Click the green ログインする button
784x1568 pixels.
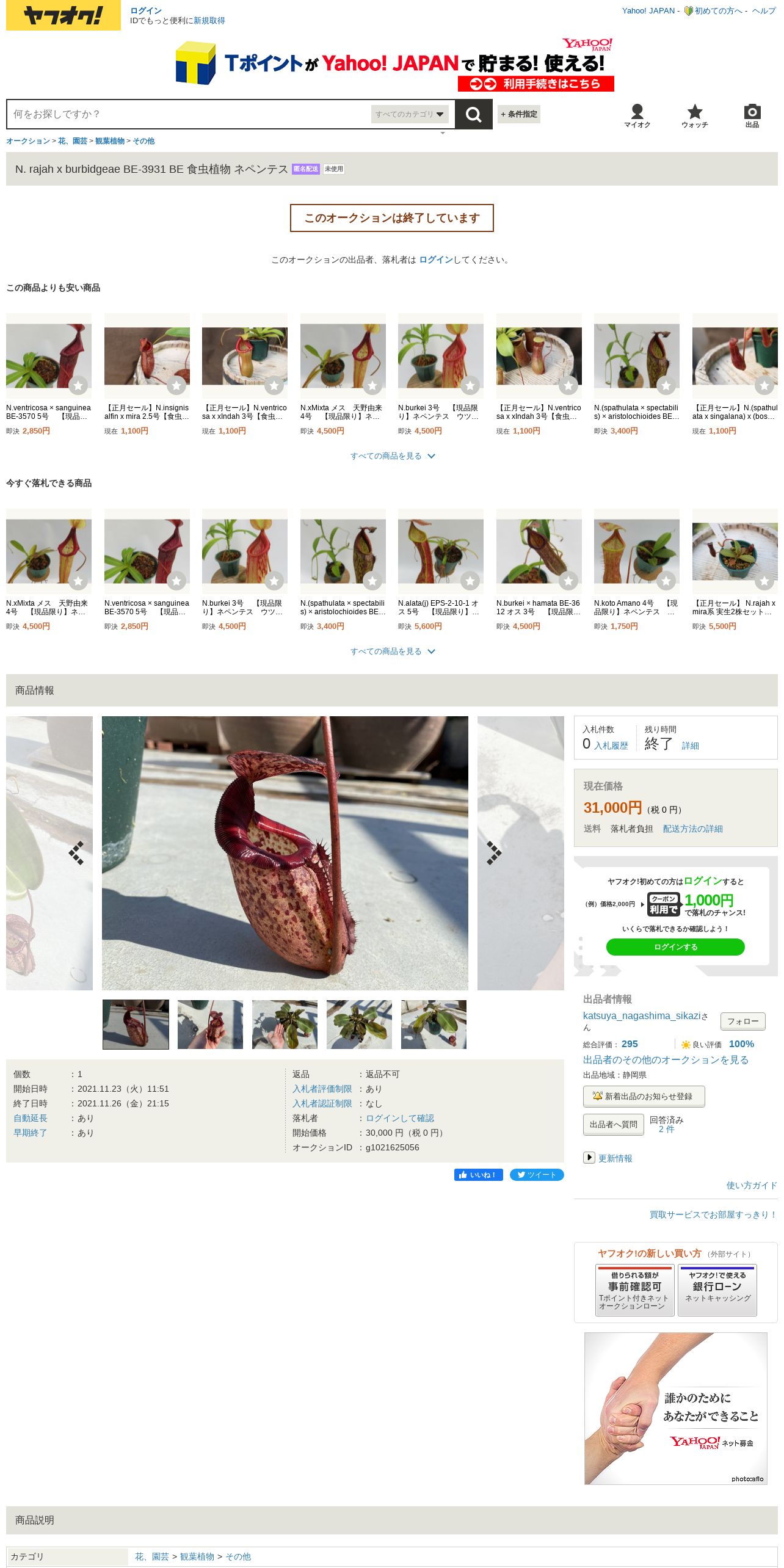(x=675, y=947)
